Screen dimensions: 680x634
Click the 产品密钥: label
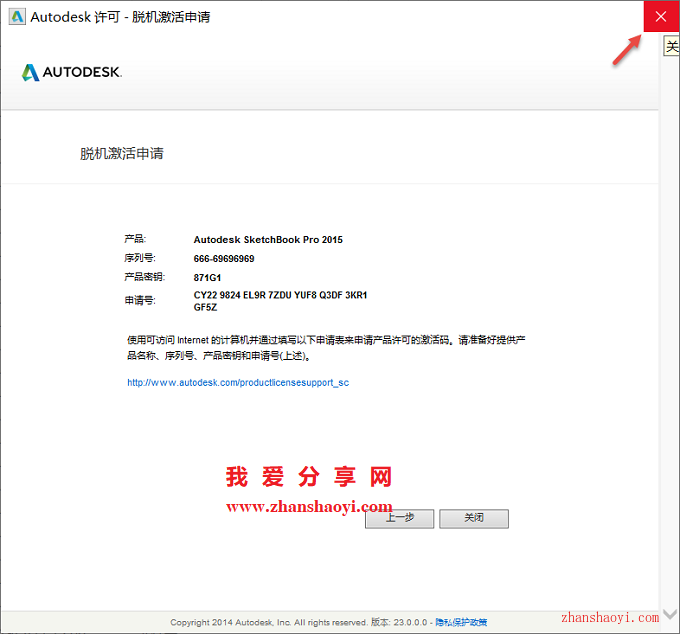(x=144, y=277)
